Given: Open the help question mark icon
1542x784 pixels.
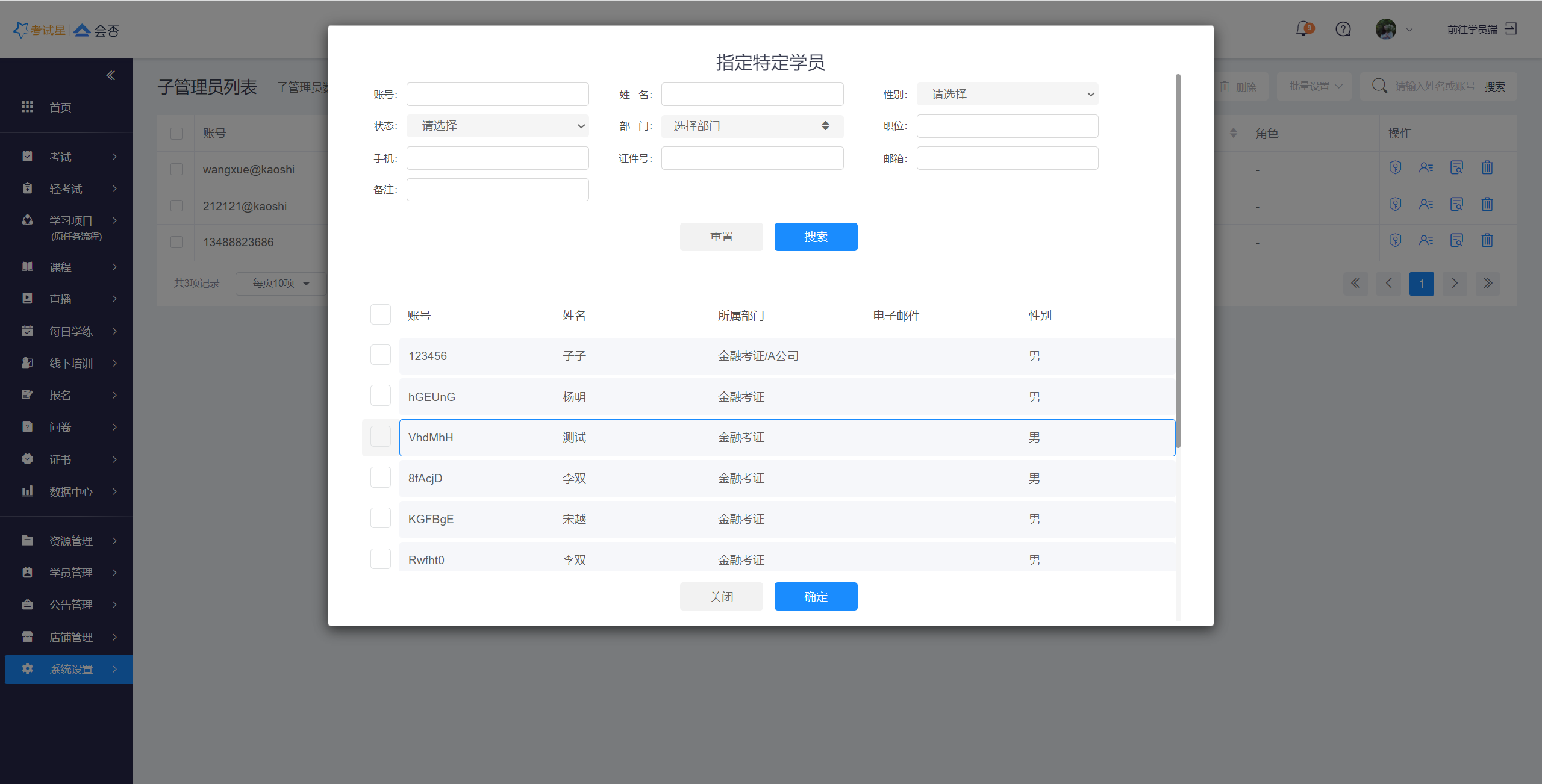Looking at the screenshot, I should click(1343, 29).
